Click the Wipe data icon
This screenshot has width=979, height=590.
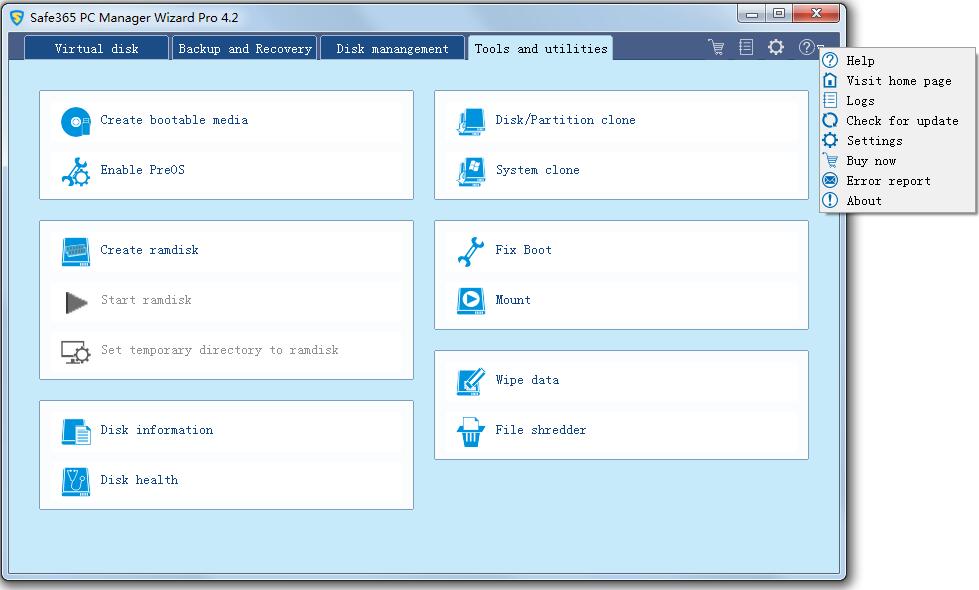pos(471,381)
